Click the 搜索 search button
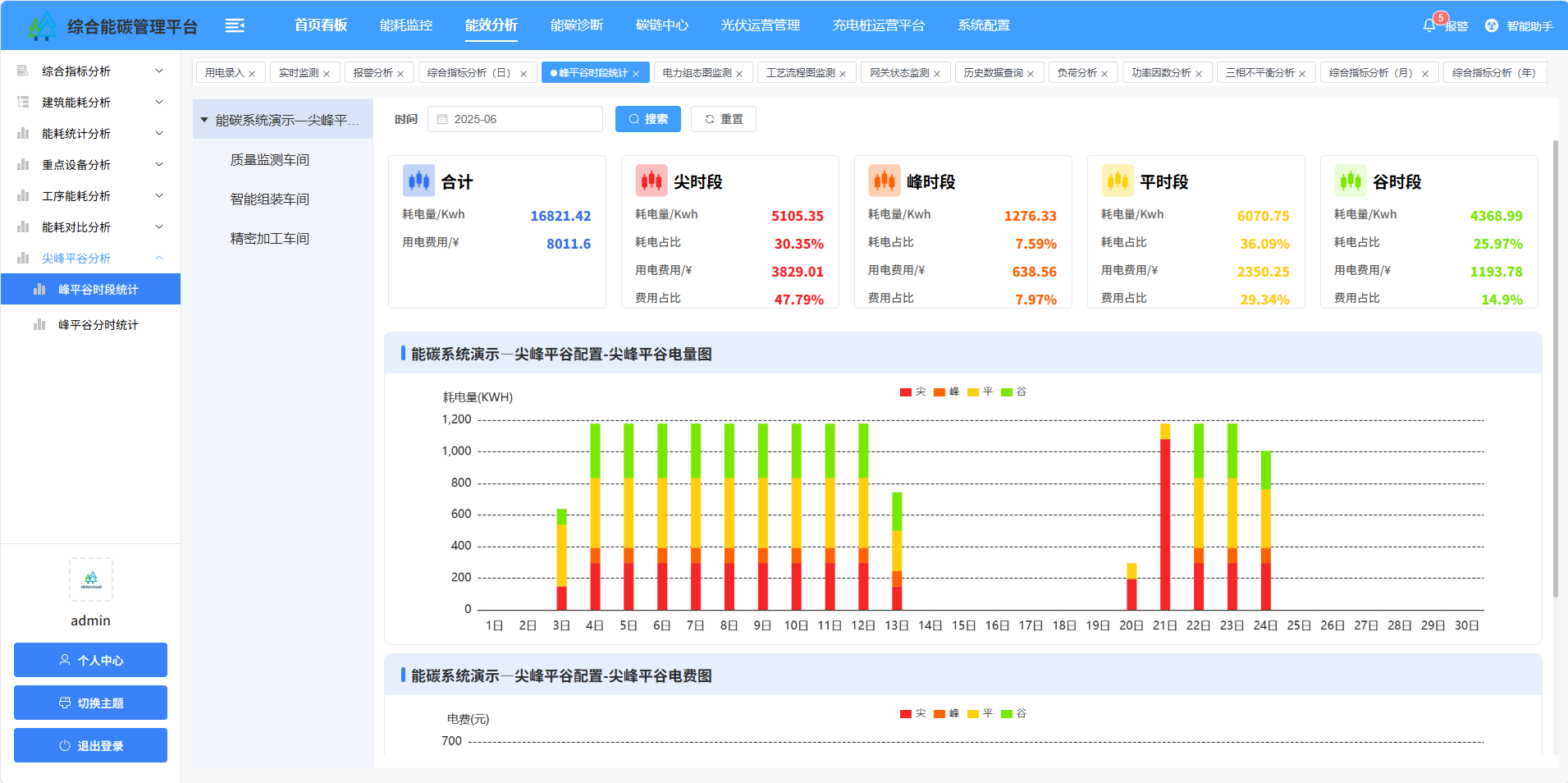Image resolution: width=1568 pixels, height=783 pixels. [647, 119]
